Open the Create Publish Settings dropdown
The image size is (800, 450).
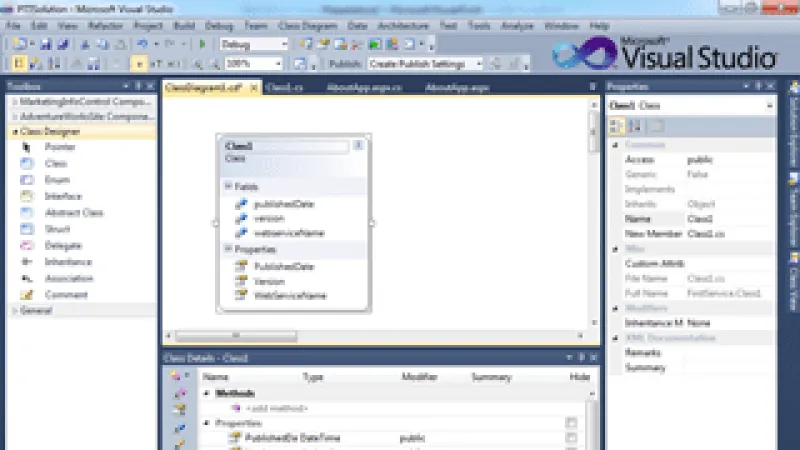[x=479, y=64]
